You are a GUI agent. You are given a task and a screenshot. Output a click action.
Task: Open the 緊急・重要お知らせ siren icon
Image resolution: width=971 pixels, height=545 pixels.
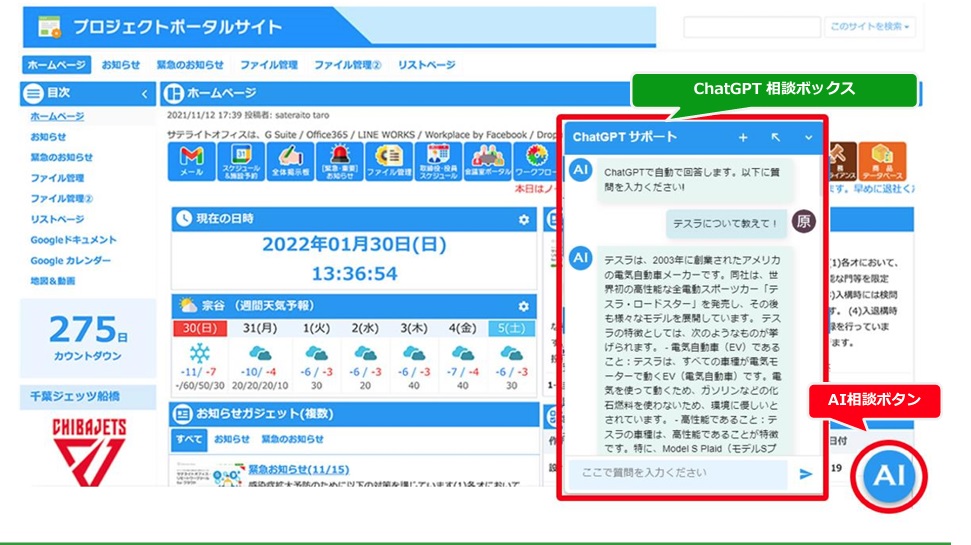click(339, 162)
